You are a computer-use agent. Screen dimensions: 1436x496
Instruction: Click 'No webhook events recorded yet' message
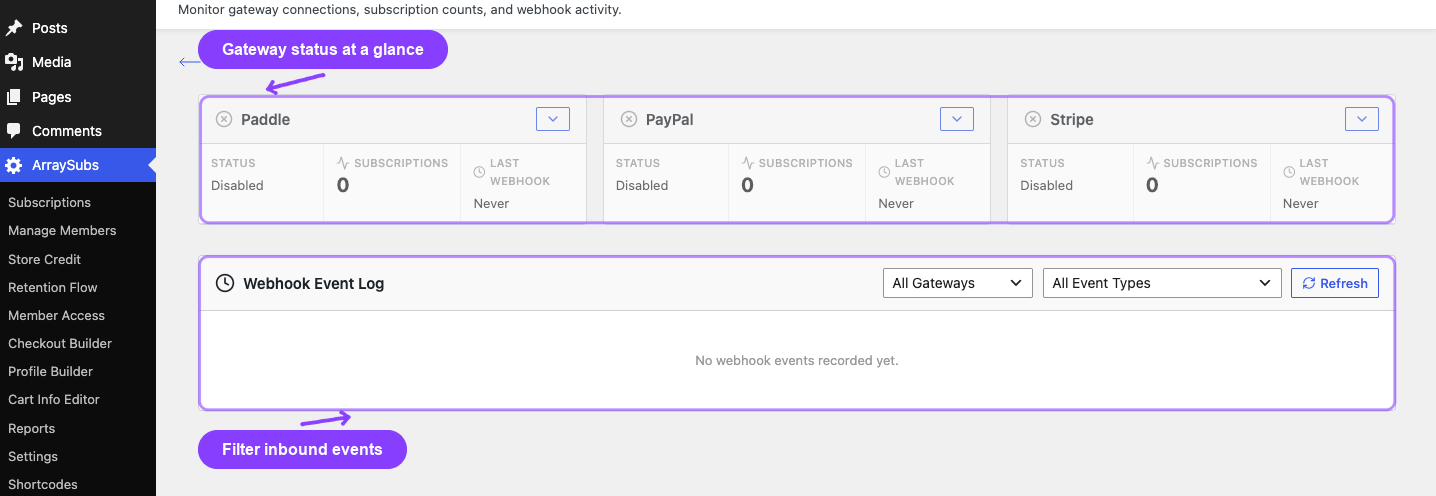point(797,360)
